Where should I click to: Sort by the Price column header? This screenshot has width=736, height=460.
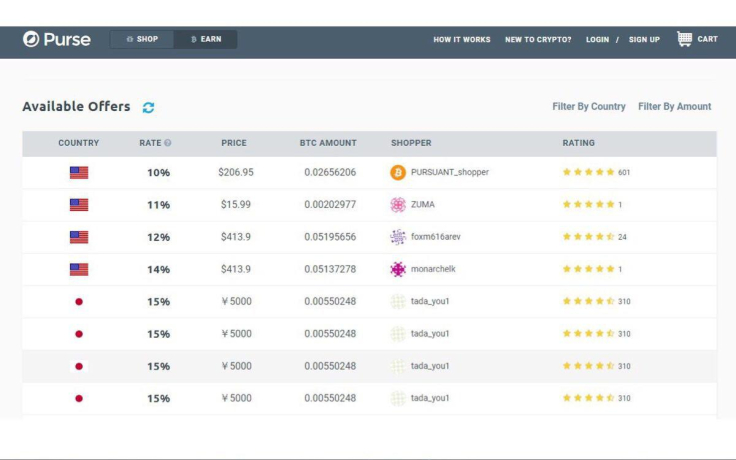coord(234,143)
